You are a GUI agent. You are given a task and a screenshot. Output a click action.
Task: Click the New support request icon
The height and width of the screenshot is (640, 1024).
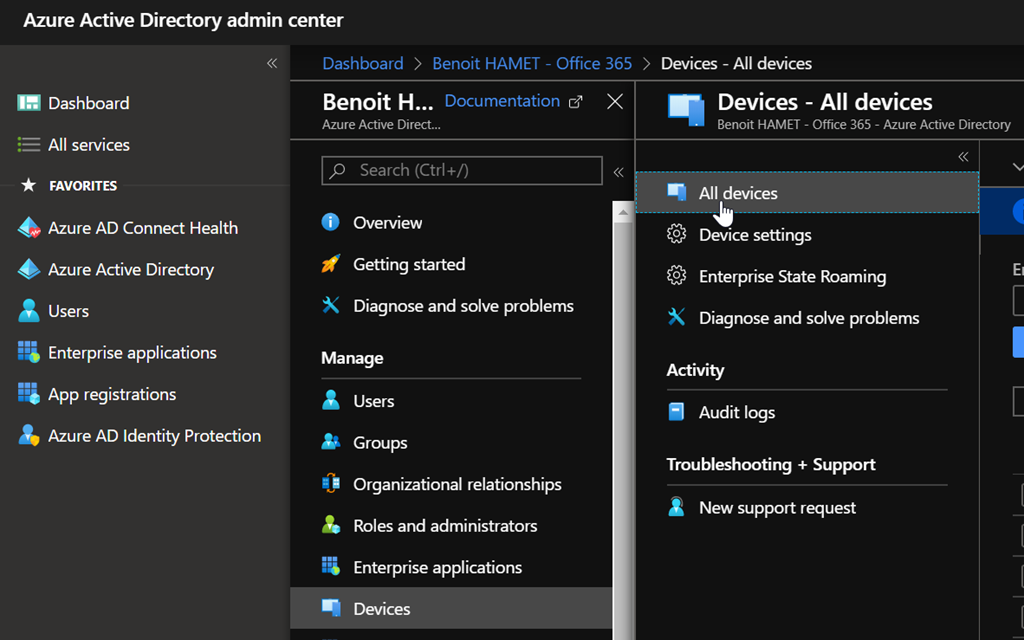coord(677,508)
